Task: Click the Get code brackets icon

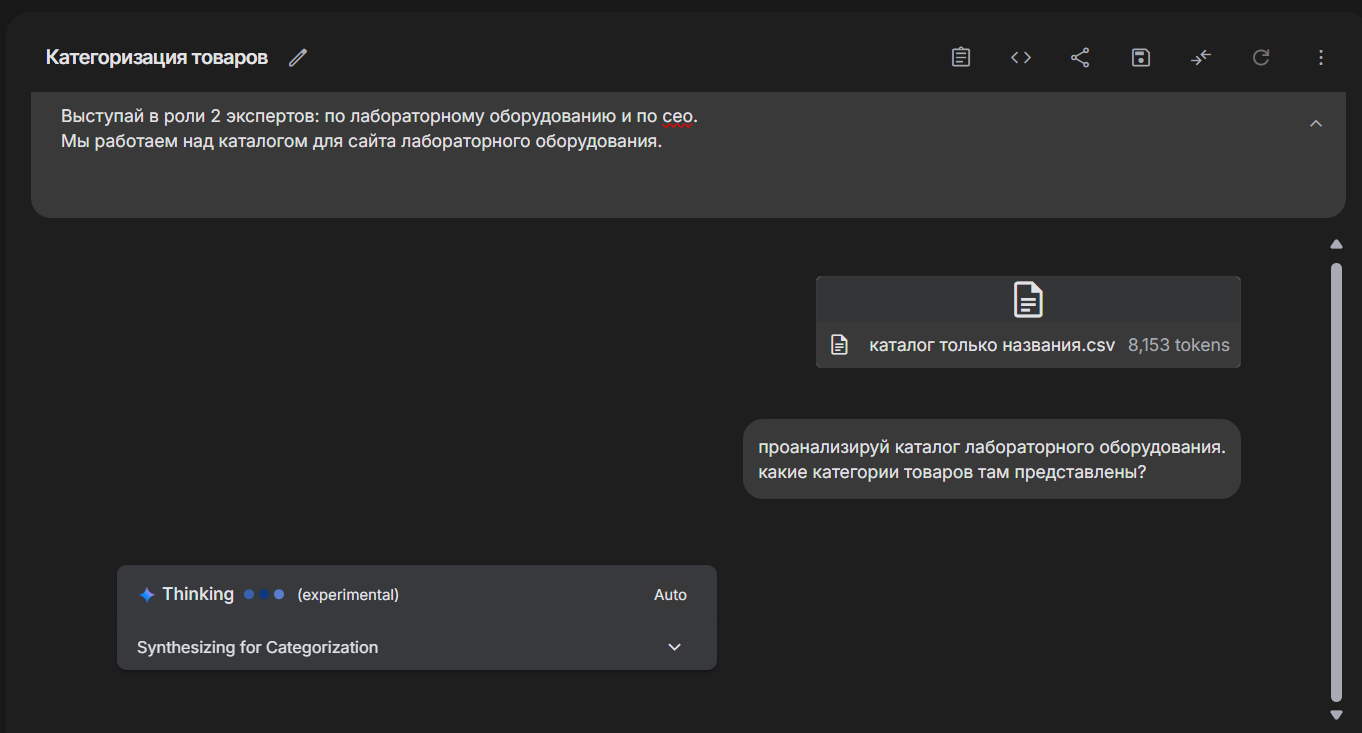Action: point(1020,58)
